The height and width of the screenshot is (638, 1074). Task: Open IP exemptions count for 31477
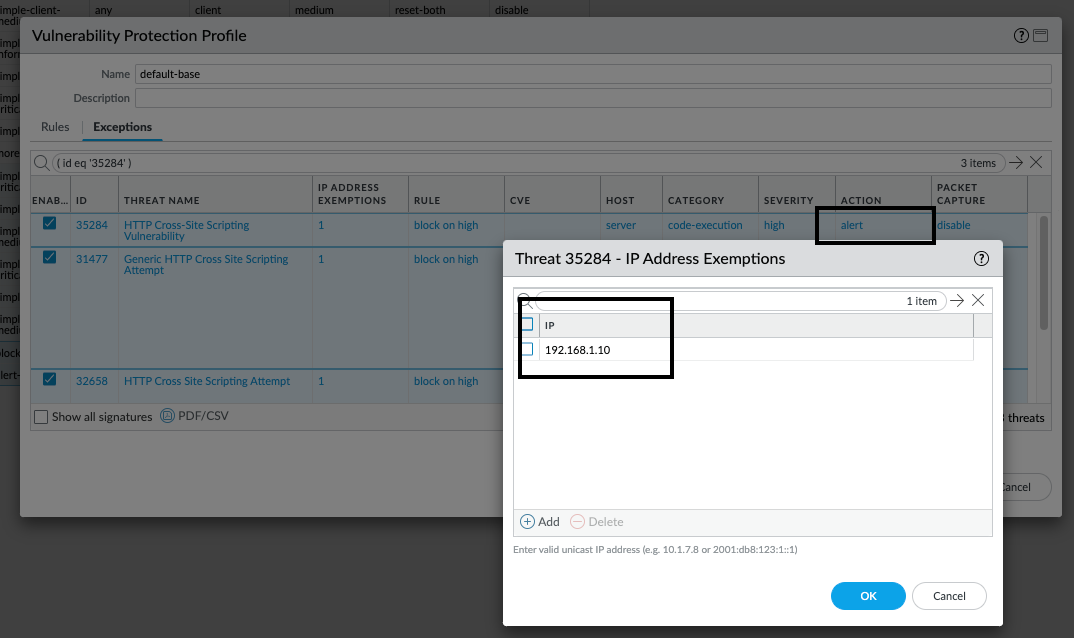click(x=321, y=259)
